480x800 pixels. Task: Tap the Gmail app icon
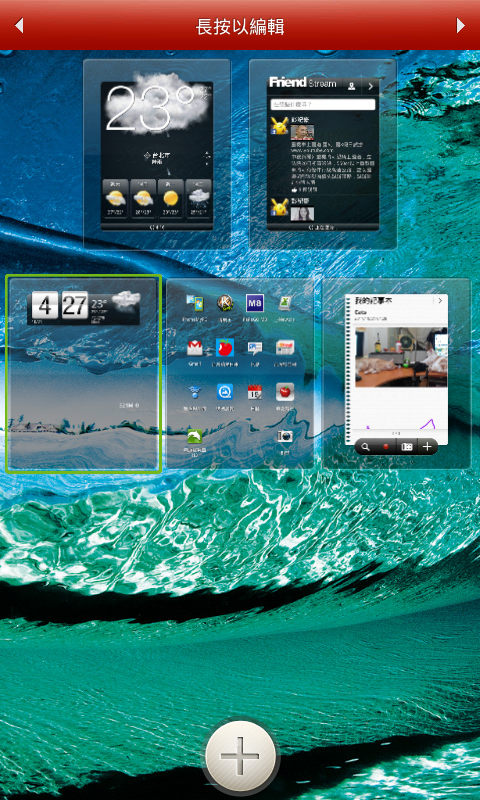(x=195, y=348)
